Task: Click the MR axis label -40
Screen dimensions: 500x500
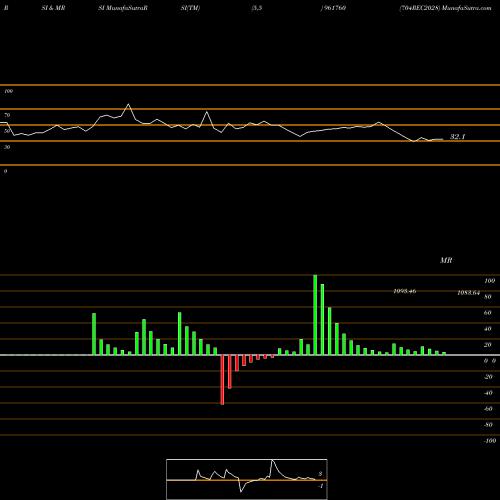Action: click(x=488, y=393)
